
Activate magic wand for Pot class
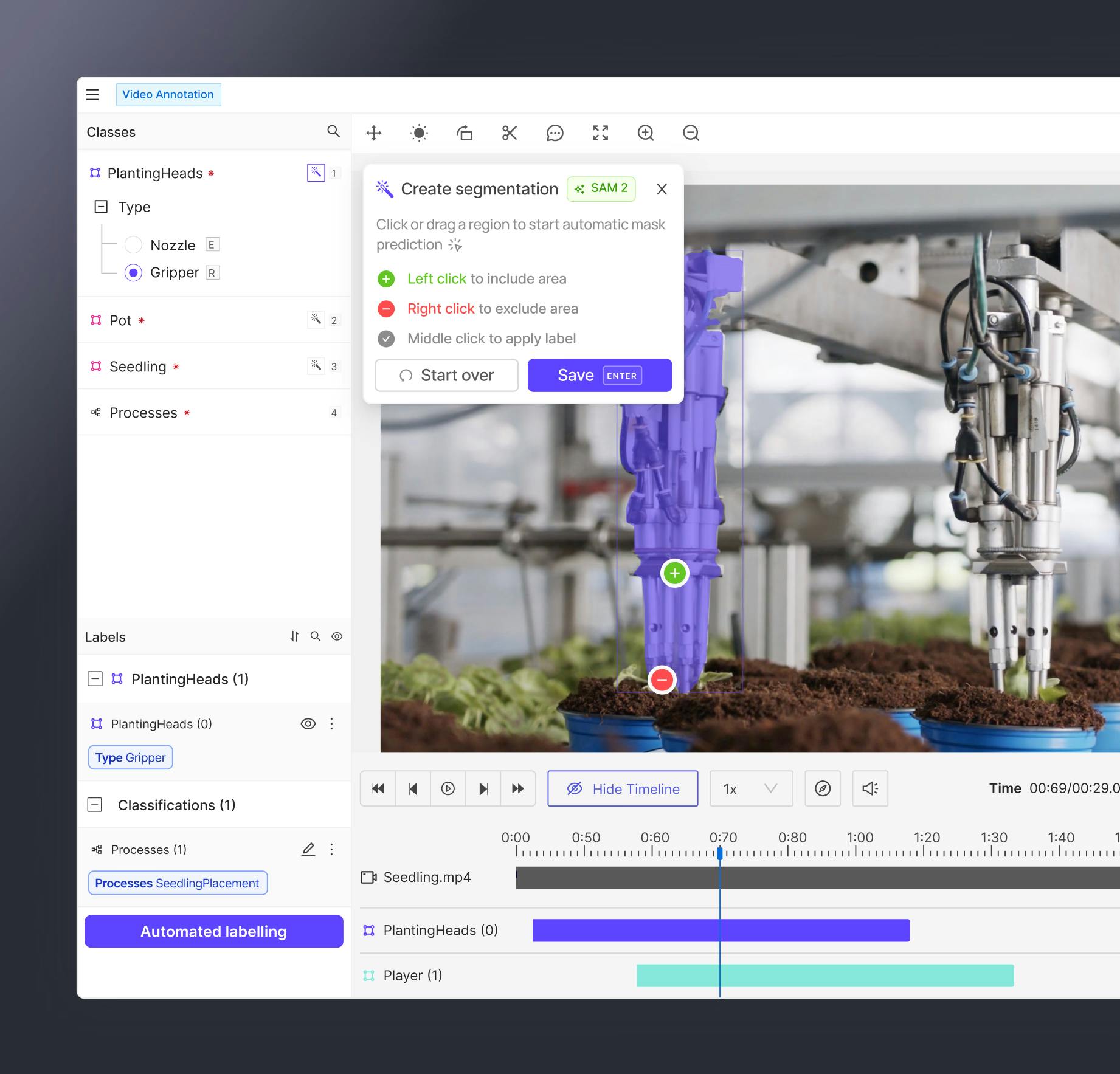[316, 320]
